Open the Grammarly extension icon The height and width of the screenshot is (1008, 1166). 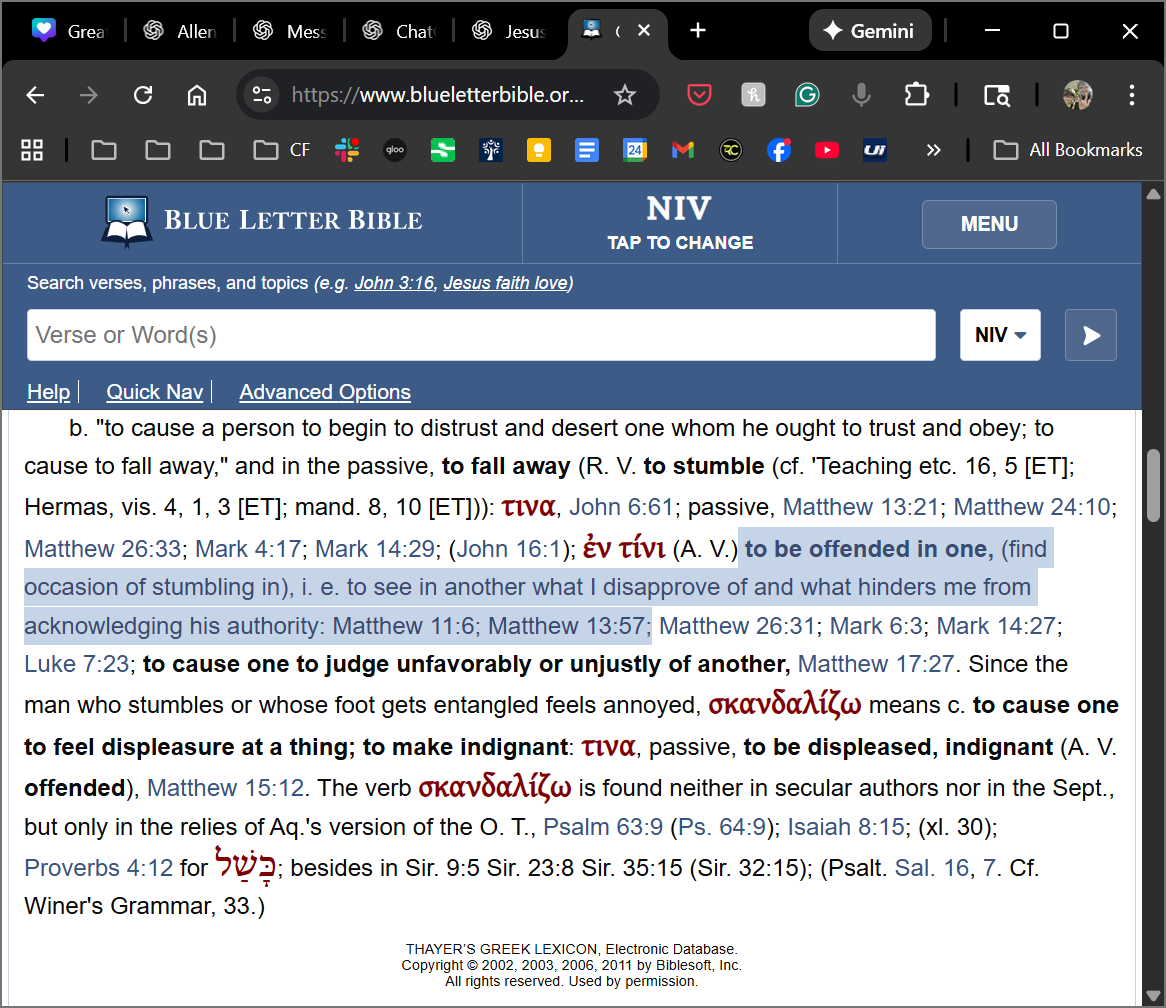pos(806,95)
